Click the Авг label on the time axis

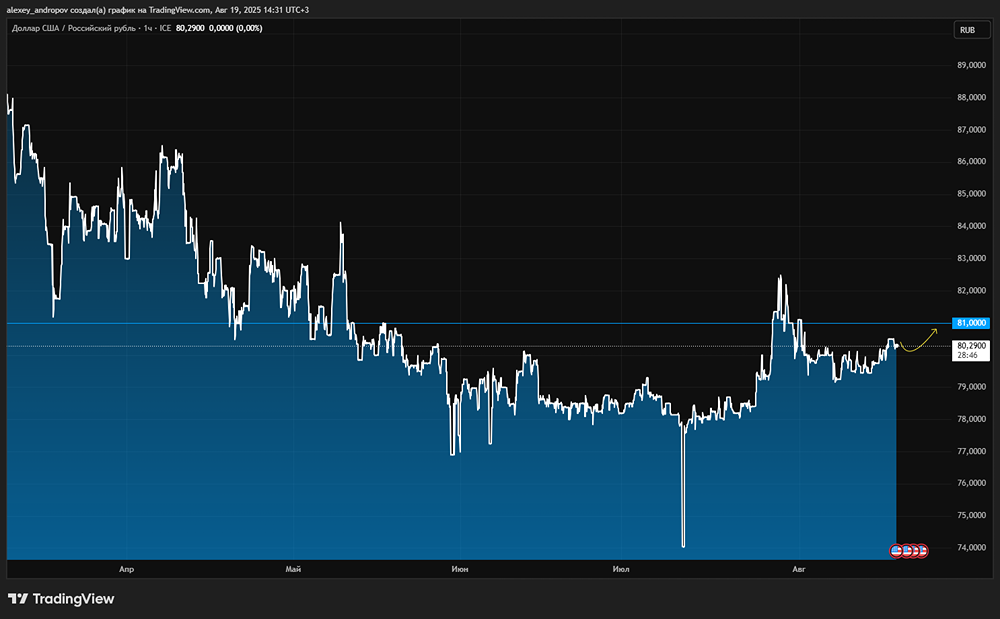coord(798,569)
